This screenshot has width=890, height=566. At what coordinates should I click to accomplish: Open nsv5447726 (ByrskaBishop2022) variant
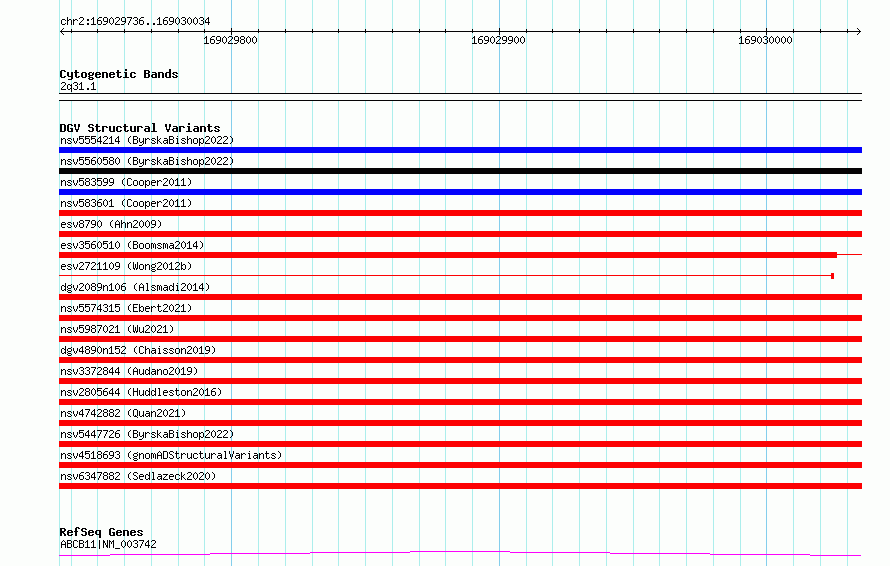pyautogui.click(x=146, y=434)
